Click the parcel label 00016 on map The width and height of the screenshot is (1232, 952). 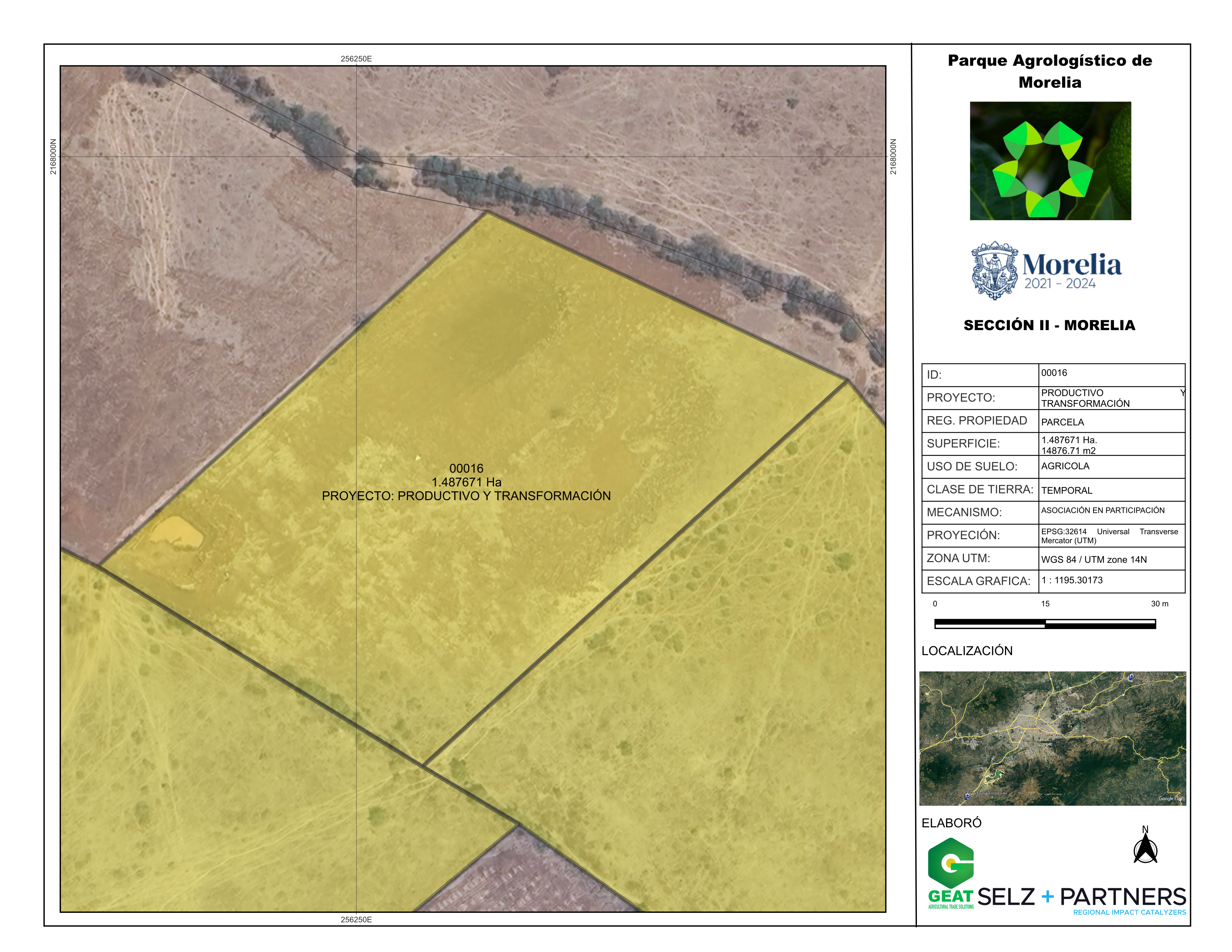(x=466, y=469)
